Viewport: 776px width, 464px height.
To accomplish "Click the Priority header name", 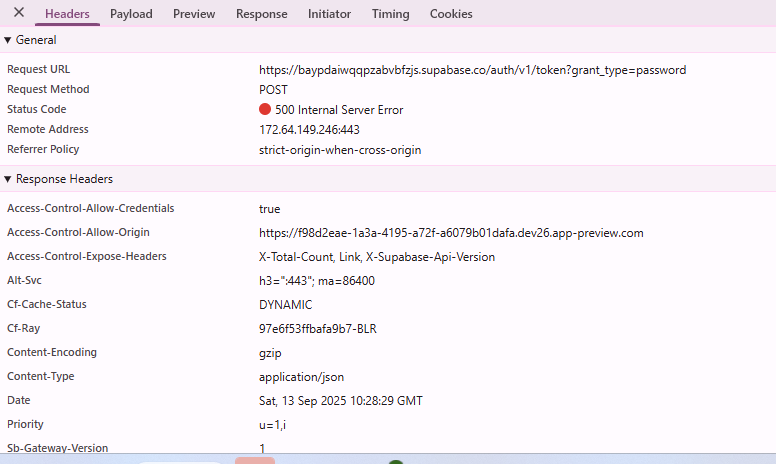I will (x=25, y=424).
